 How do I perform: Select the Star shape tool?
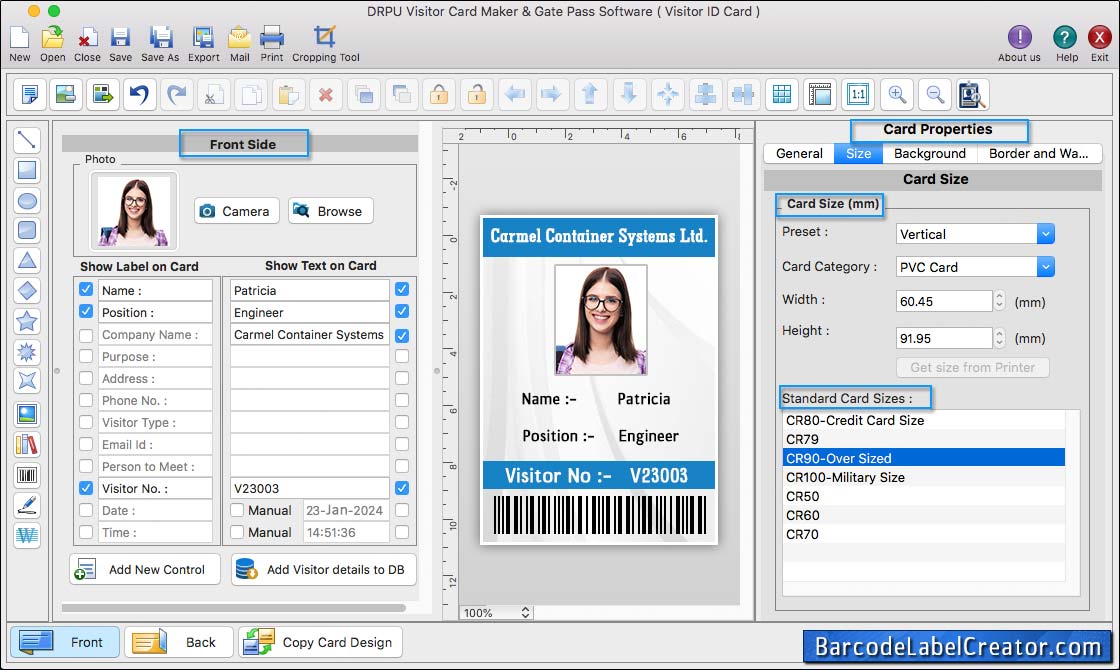27,321
